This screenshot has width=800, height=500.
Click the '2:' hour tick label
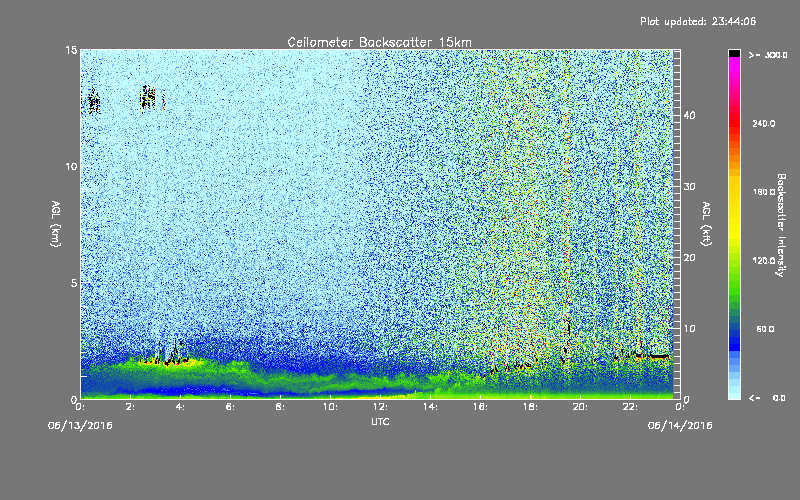click(x=131, y=407)
